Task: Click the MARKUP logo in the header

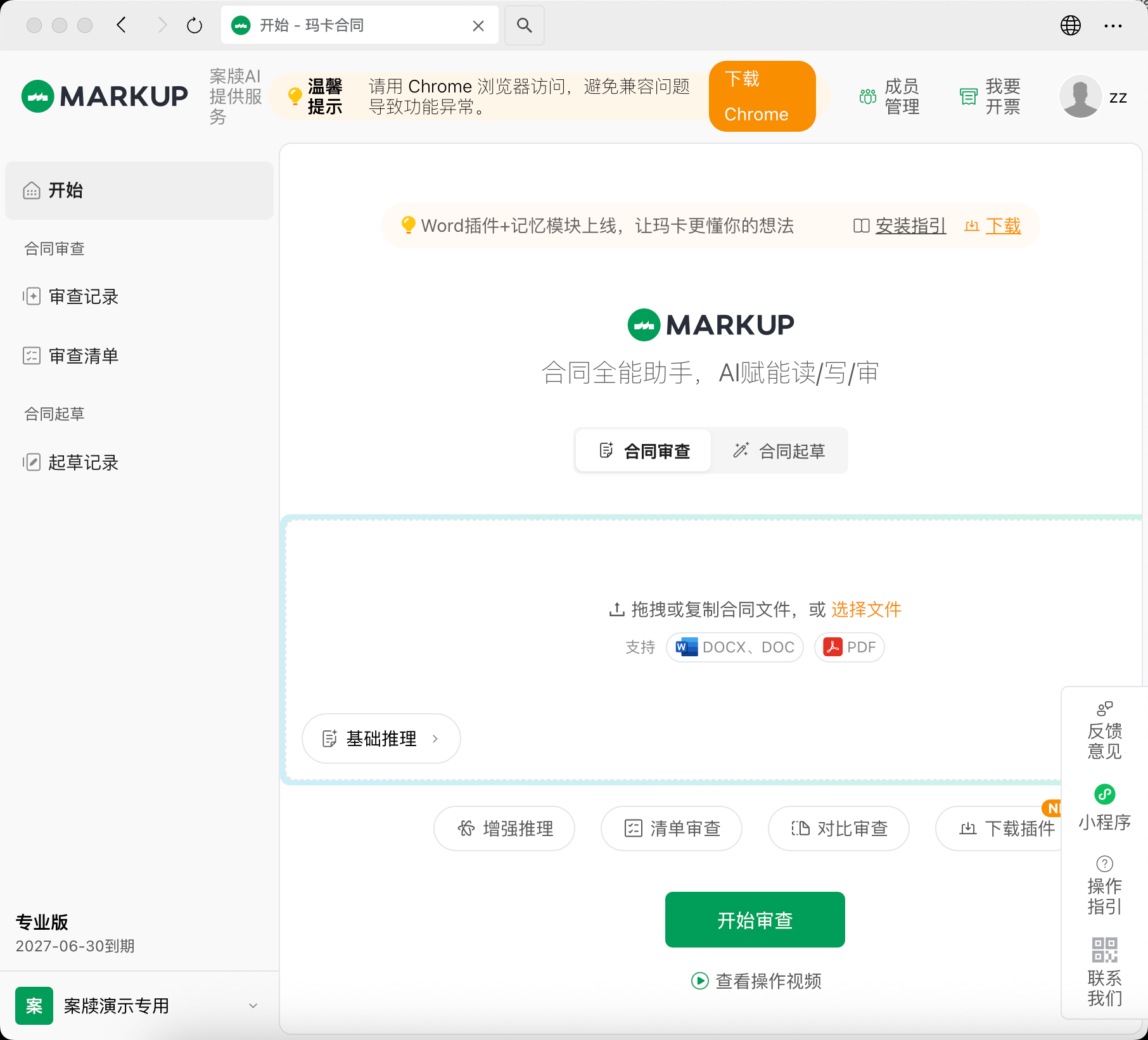Action: tap(105, 96)
